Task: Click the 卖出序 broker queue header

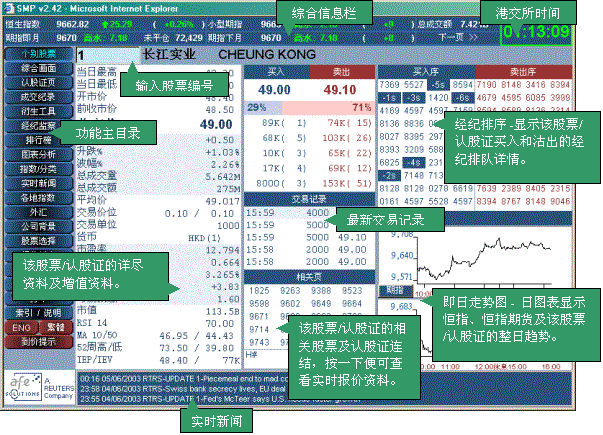Action: point(523,72)
